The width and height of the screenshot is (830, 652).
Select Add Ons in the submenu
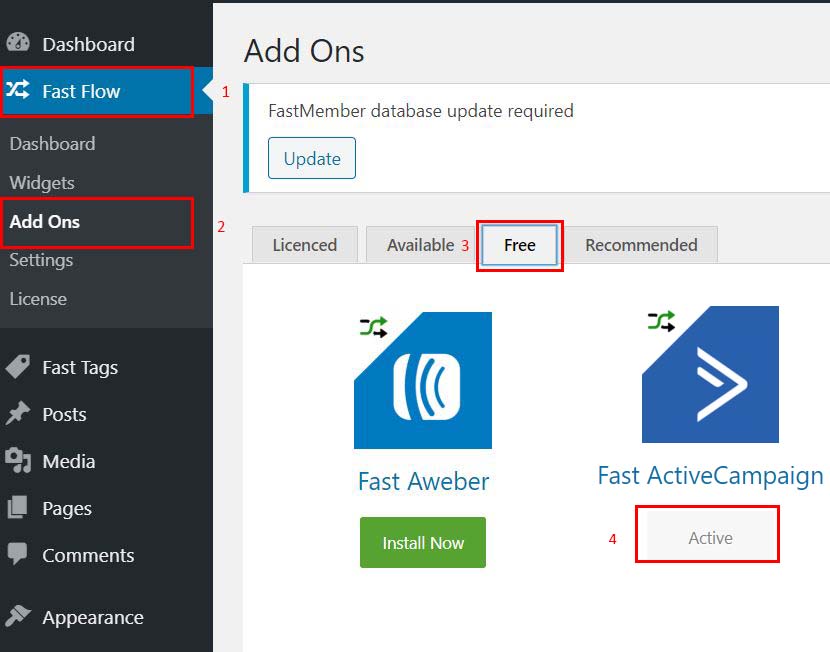coord(44,222)
